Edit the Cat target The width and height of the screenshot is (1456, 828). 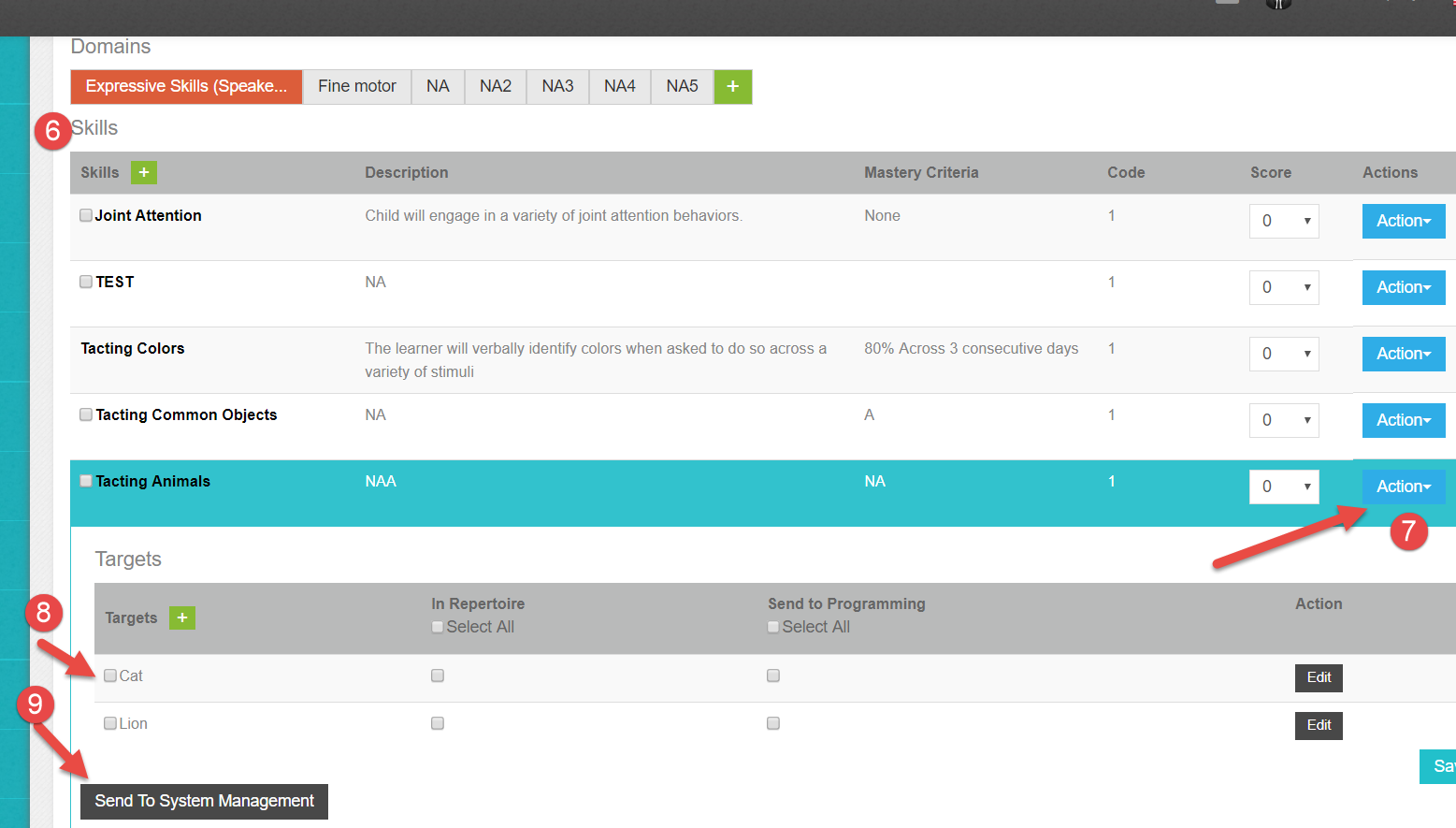tap(1319, 677)
